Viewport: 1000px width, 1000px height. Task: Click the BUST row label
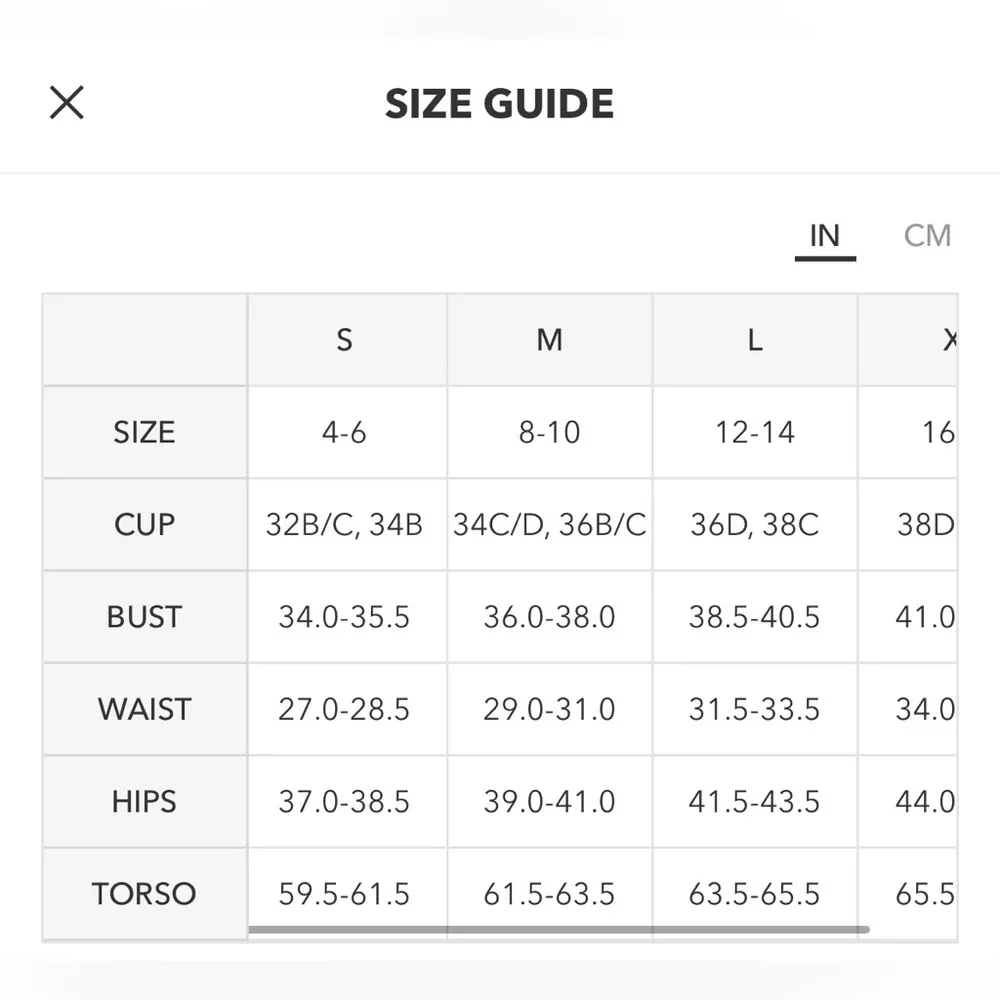(x=144, y=617)
